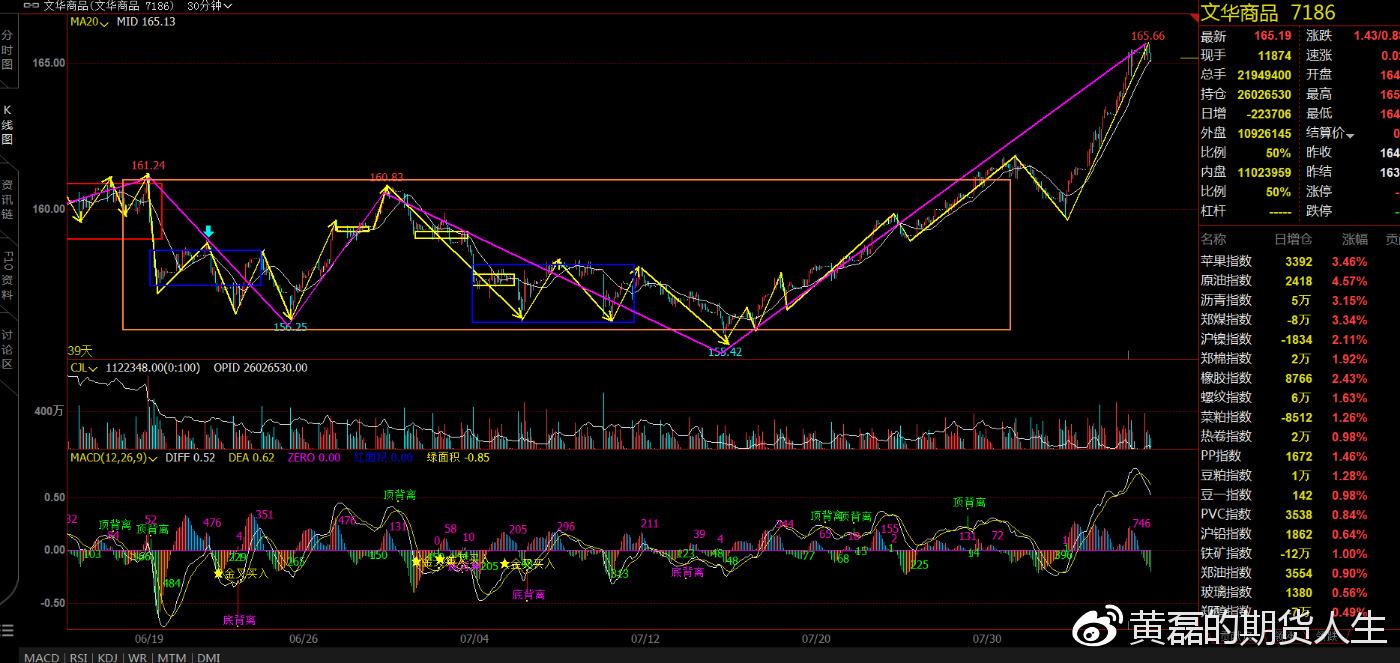Switch to MACD indicator tab at bottom
Image resolution: width=1400 pixels, height=663 pixels.
pyautogui.click(x=41, y=657)
